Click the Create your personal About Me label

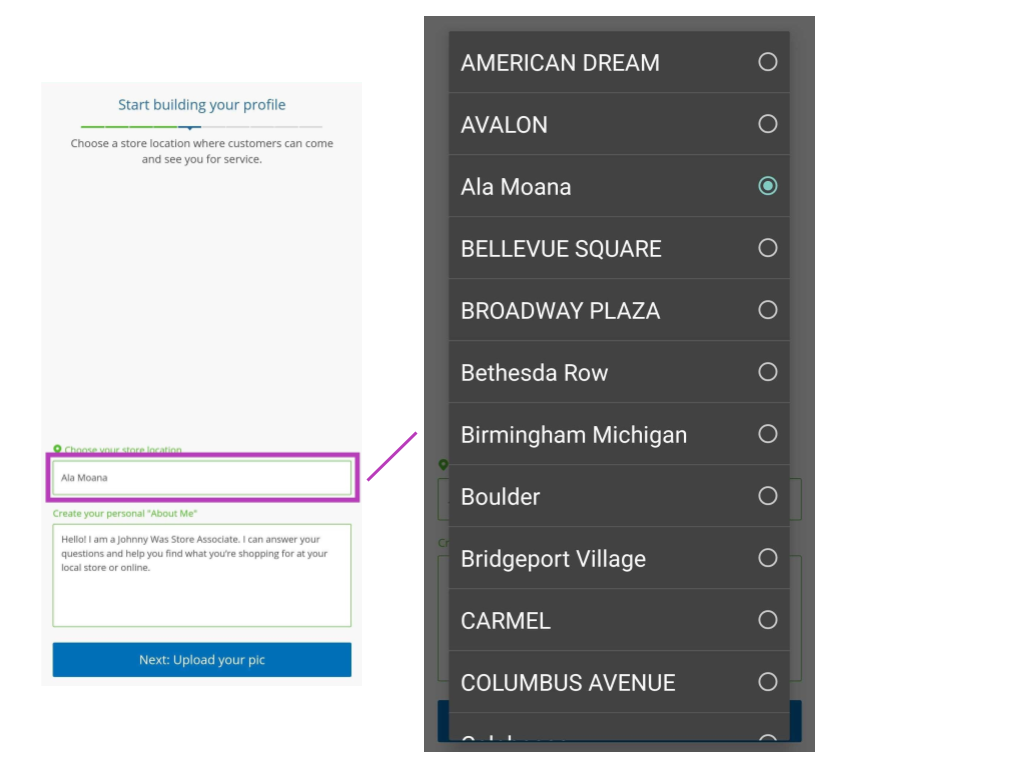pos(125,513)
